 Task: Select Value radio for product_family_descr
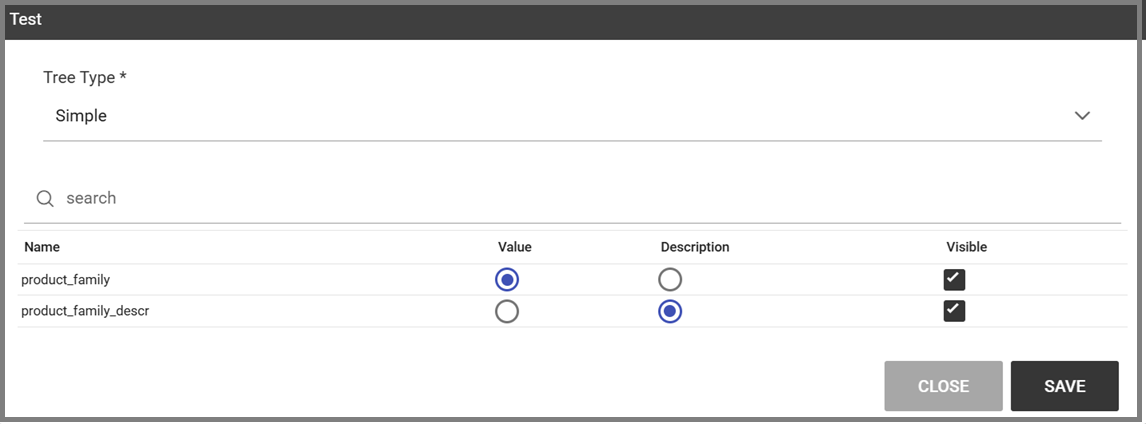coord(506,311)
